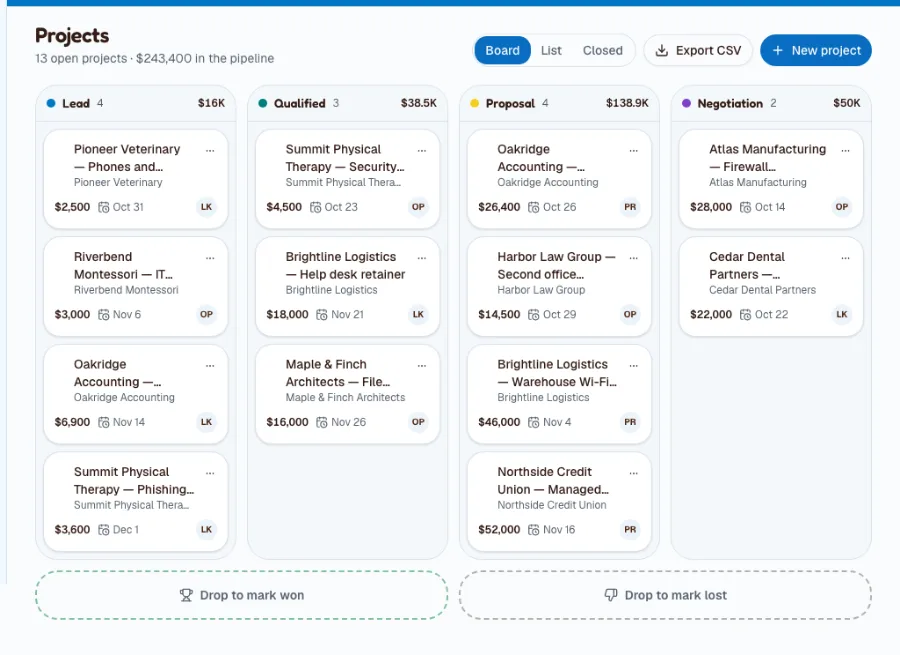This screenshot has width=900, height=655.
Task: Click calendar icon beside Oct 31
Action: pos(103,207)
